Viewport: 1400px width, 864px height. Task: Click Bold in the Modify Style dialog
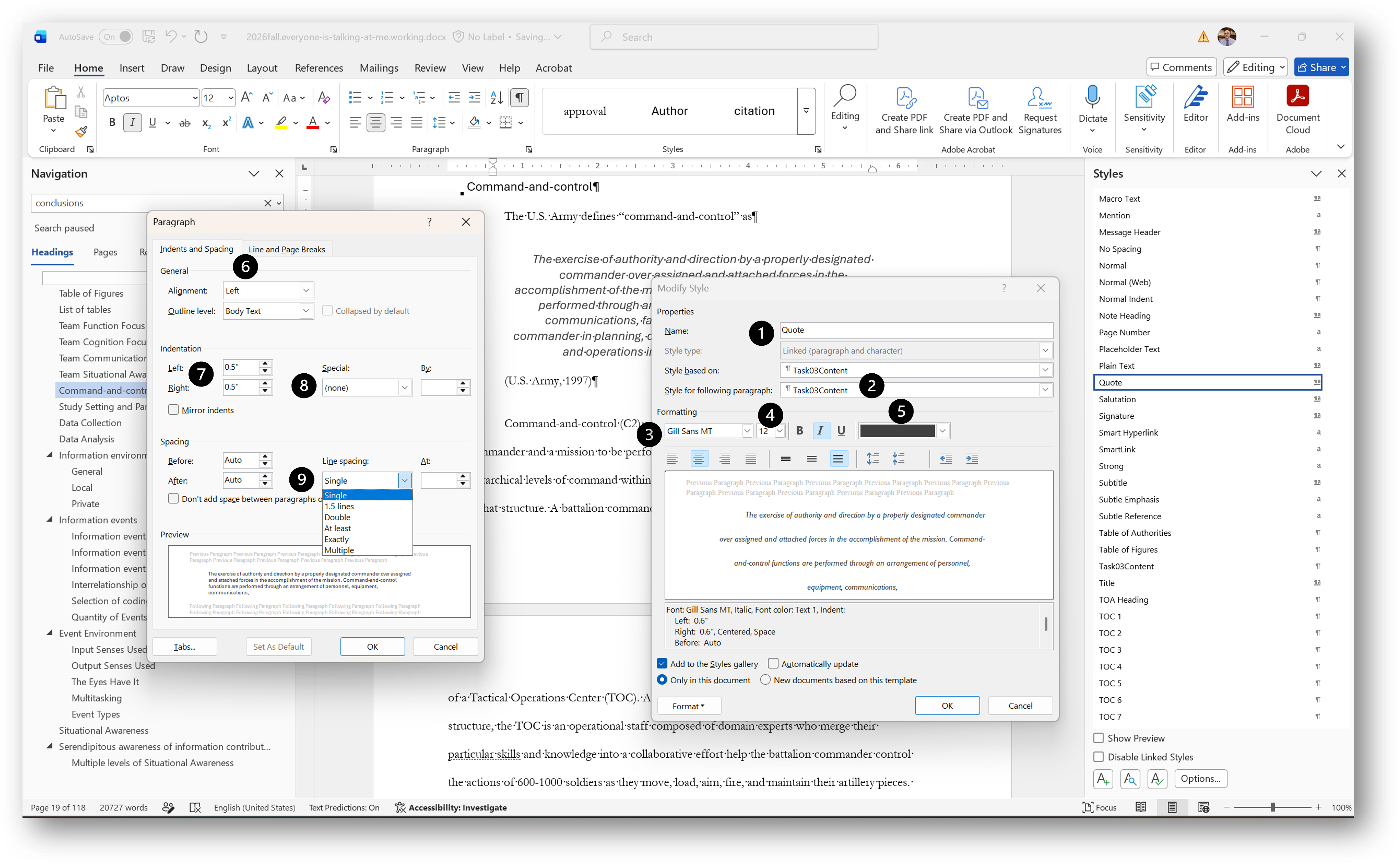(x=799, y=431)
